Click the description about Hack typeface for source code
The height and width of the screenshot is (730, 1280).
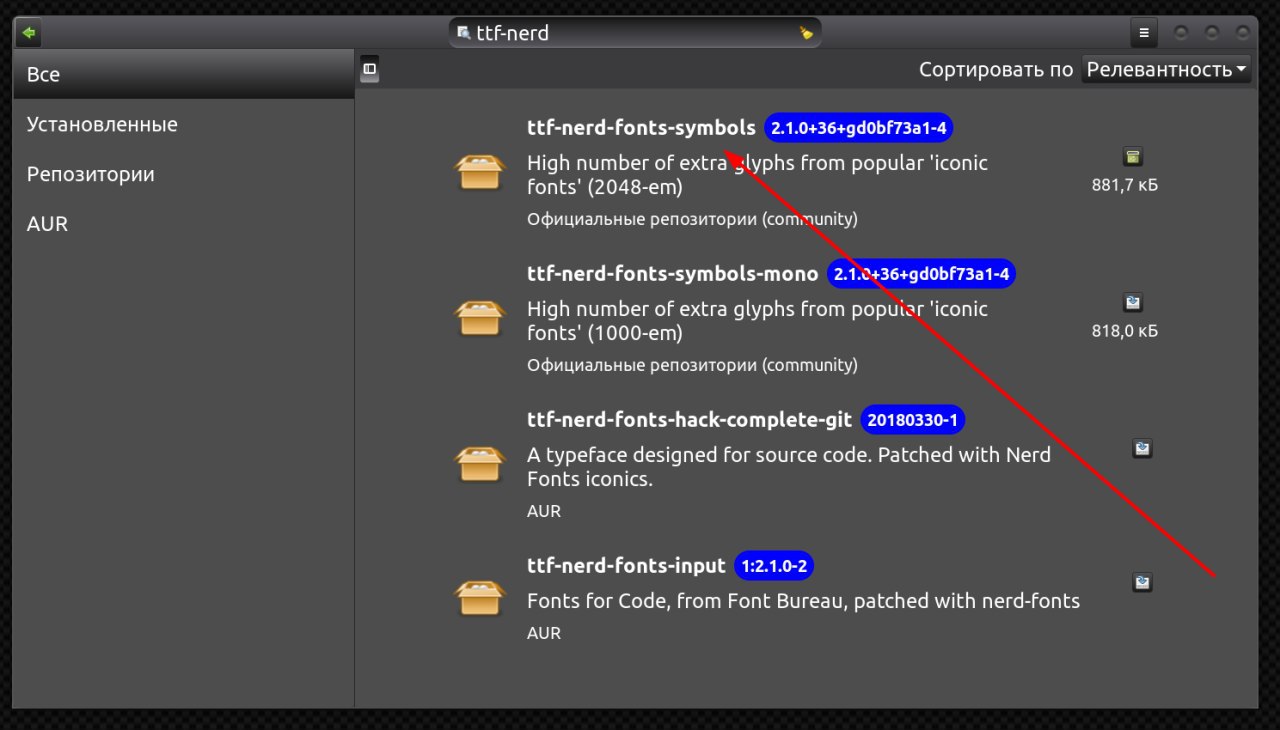pyautogui.click(x=789, y=467)
